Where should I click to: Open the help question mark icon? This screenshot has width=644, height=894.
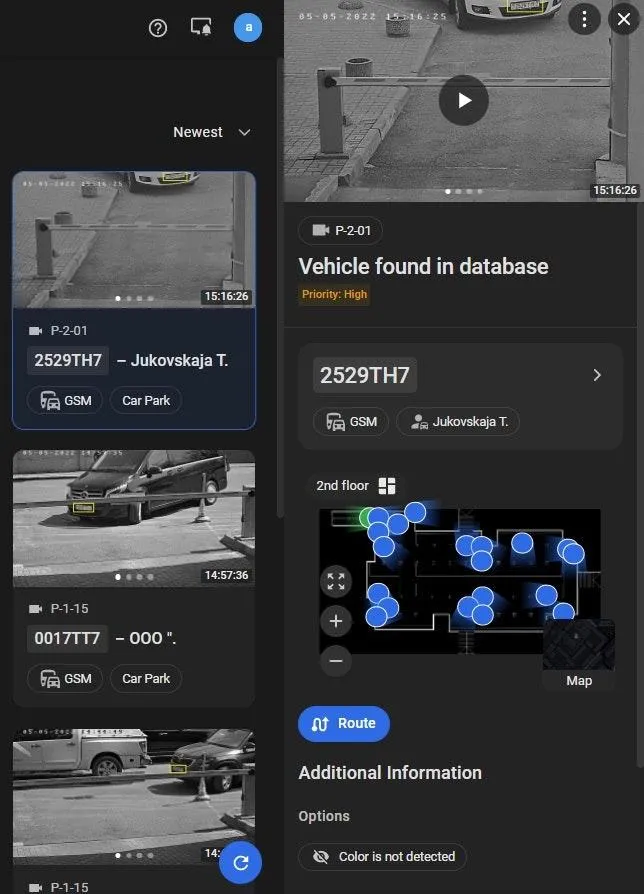pyautogui.click(x=158, y=27)
